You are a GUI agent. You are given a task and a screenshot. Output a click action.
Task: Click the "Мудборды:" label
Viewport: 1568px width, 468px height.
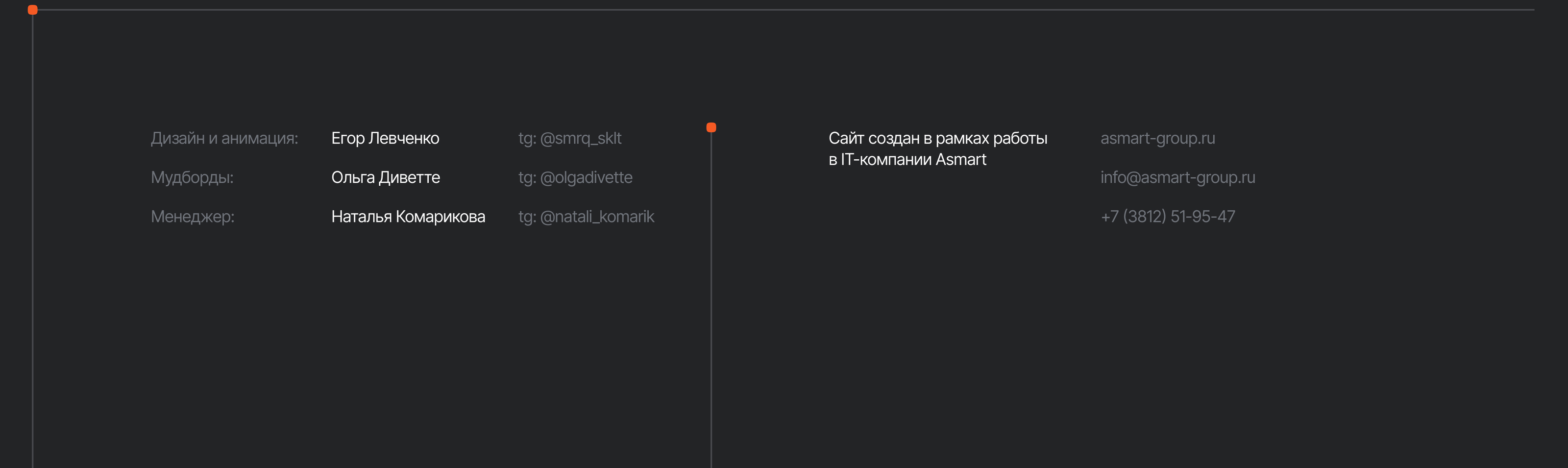tap(192, 178)
